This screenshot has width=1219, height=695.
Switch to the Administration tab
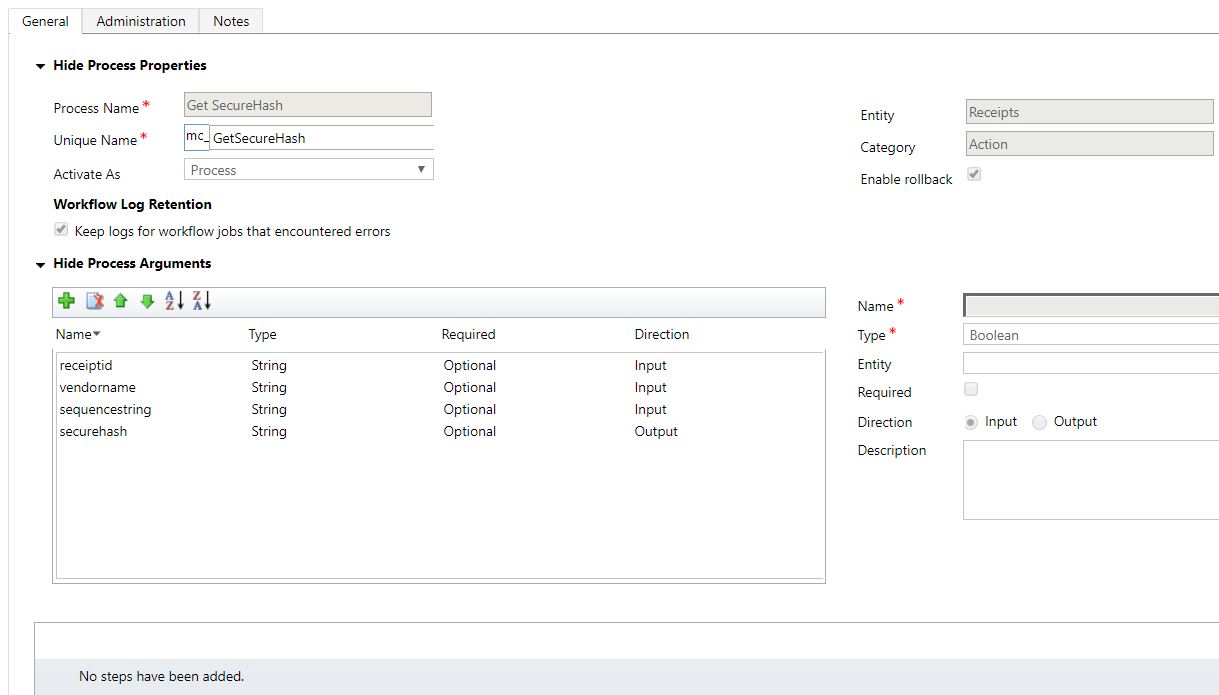tap(141, 21)
